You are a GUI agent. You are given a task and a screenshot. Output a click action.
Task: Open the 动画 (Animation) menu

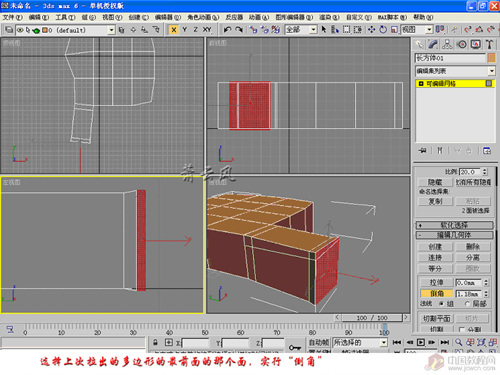tap(259, 17)
